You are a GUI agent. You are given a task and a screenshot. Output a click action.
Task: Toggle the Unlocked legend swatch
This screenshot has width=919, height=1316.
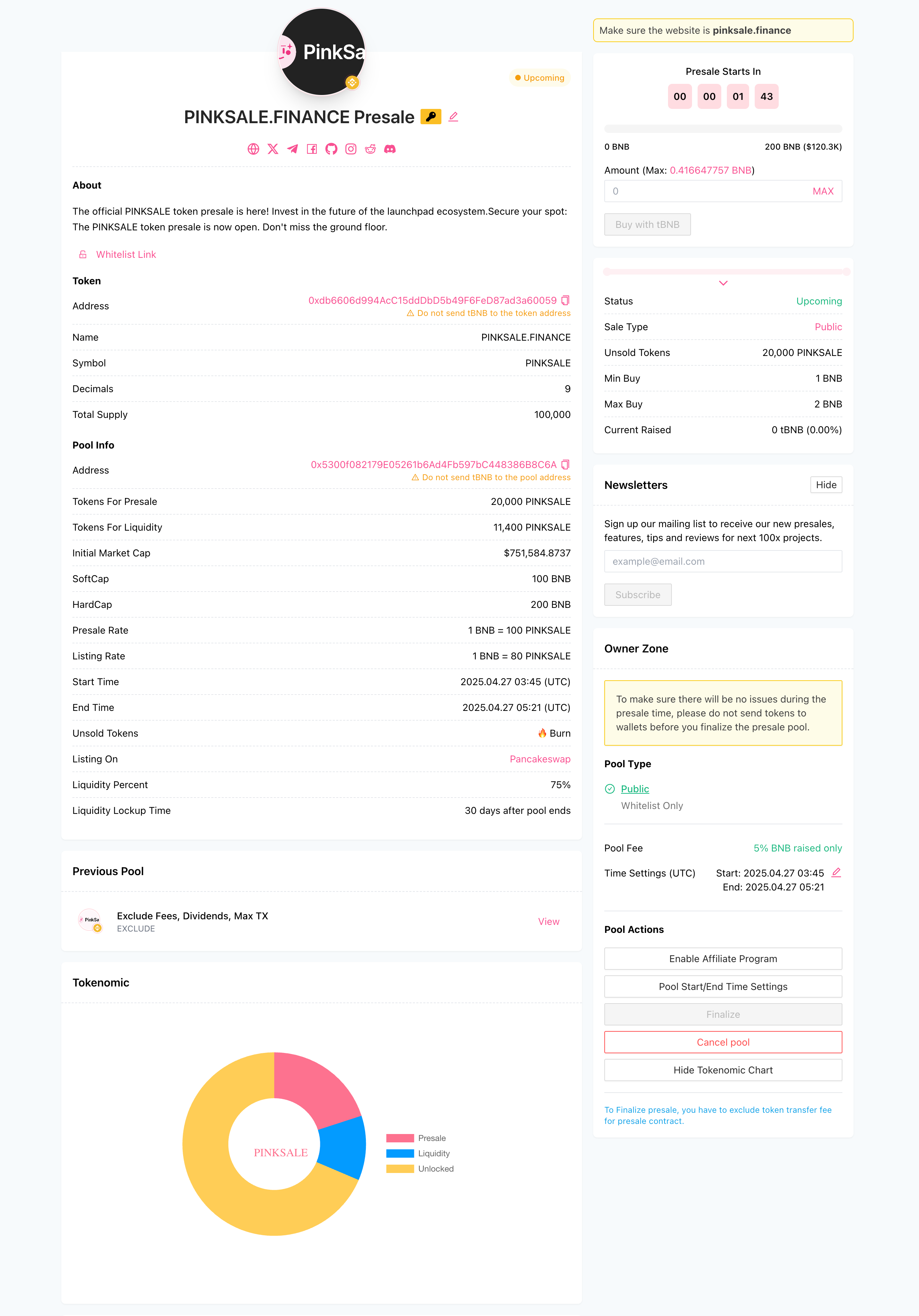click(400, 1169)
